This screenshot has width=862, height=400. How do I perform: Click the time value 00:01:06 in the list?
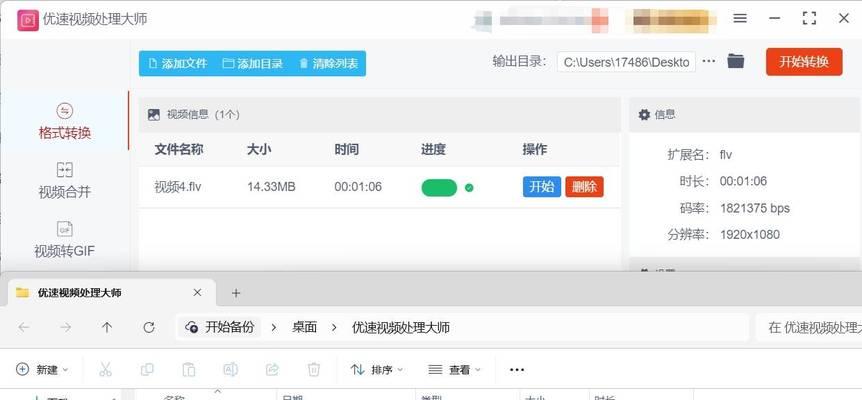tap(358, 187)
